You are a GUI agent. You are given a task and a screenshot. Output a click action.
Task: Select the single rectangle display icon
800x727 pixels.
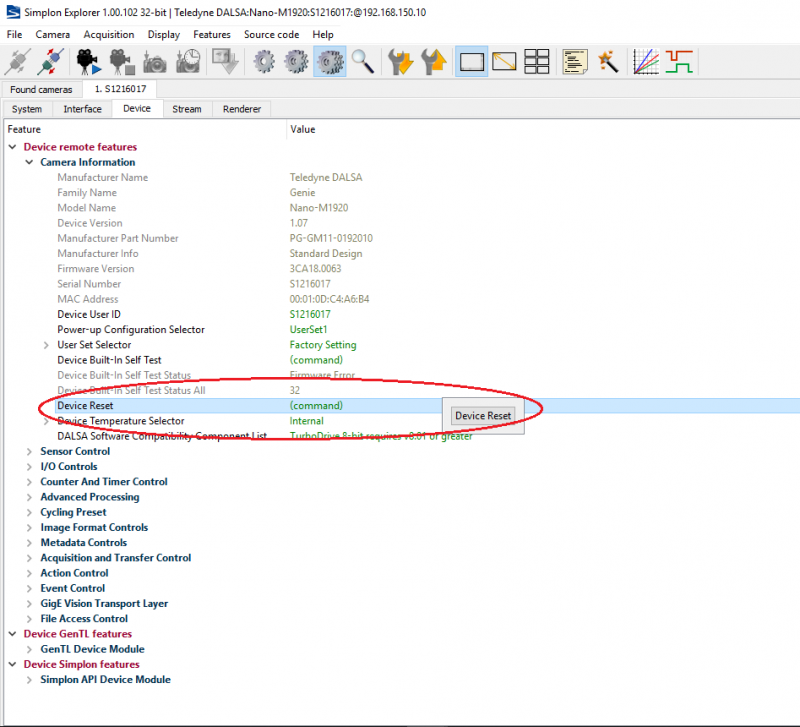pyautogui.click(x=471, y=62)
